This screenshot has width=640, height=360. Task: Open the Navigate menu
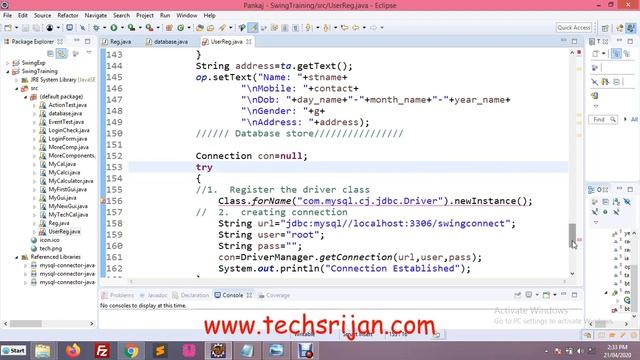coord(96,16)
